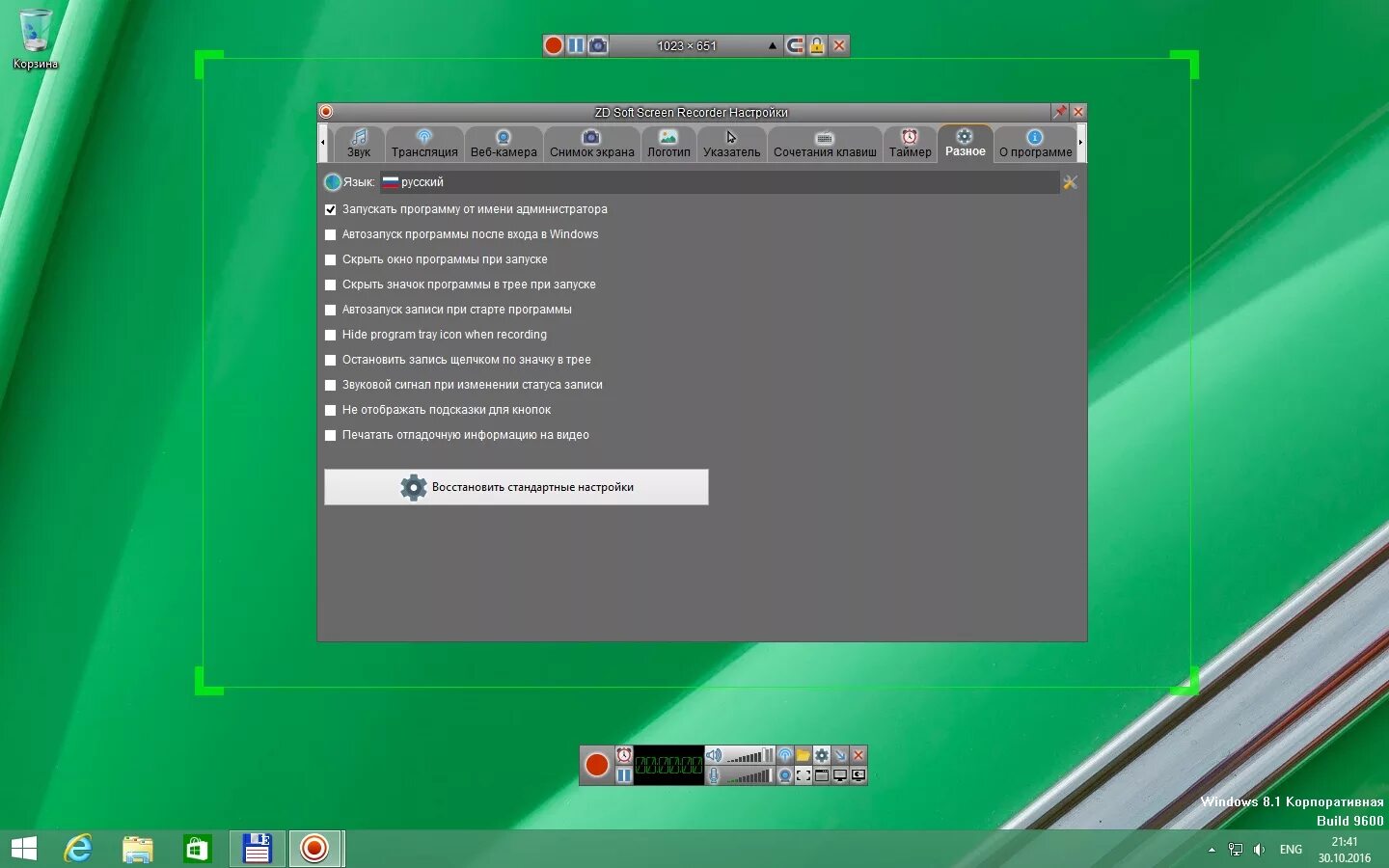Select the window capture mode icon
This screenshot has width=1389, height=868.
[822, 774]
